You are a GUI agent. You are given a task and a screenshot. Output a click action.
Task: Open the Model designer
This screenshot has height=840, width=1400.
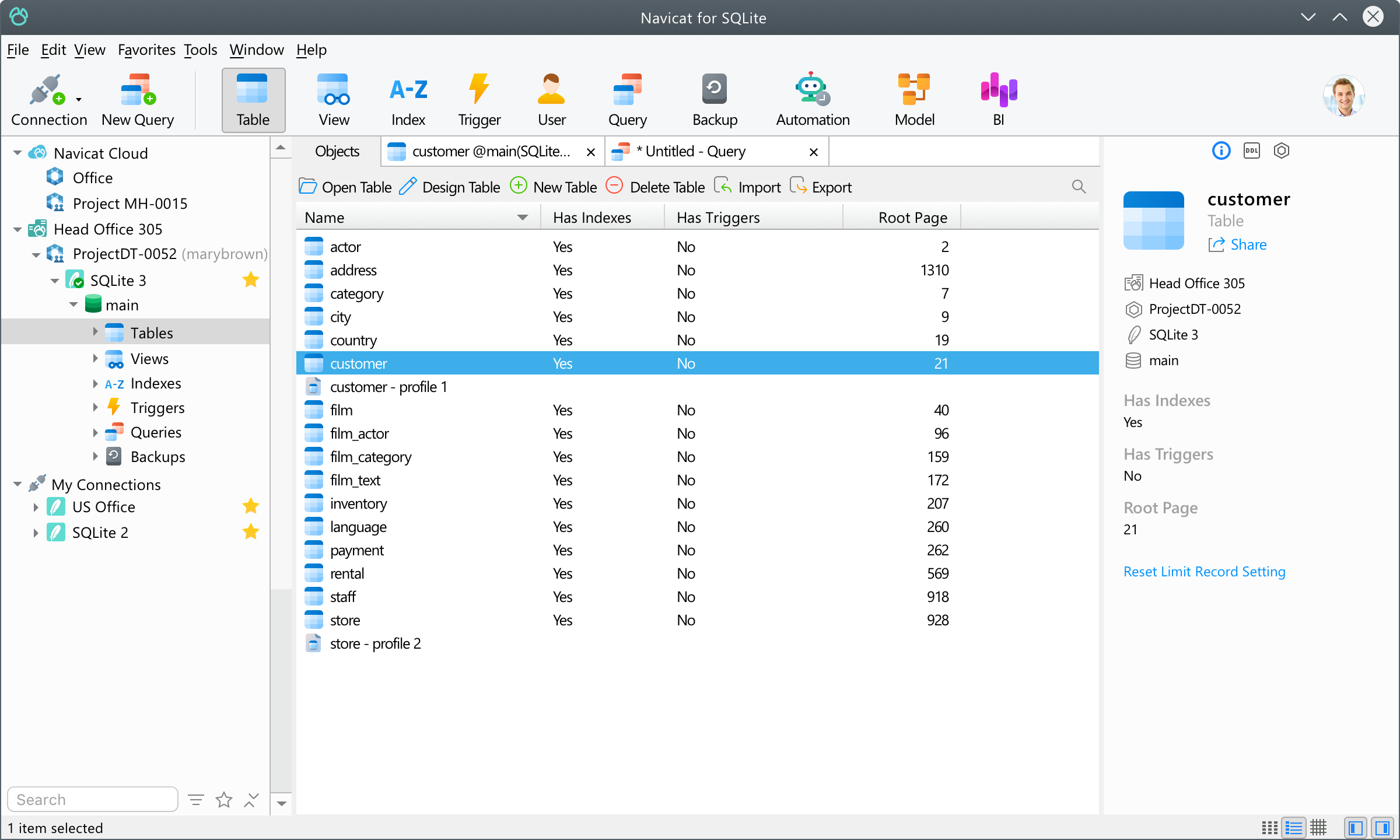(914, 99)
